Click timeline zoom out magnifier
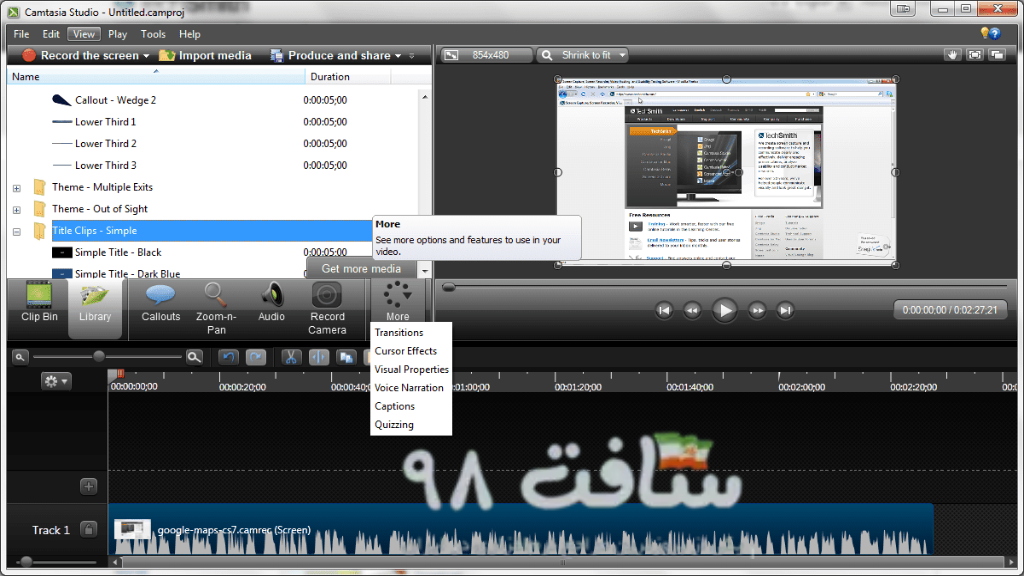Image resolution: width=1024 pixels, height=576 pixels. click(x=20, y=357)
